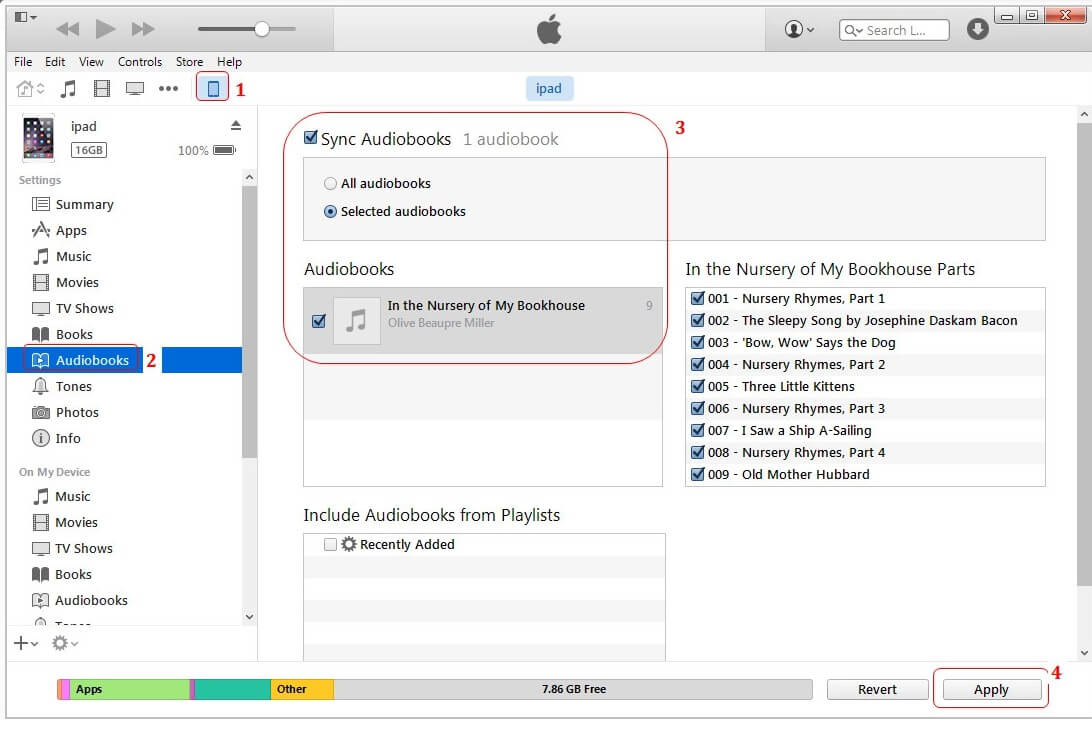The height and width of the screenshot is (729, 1092).
Task: Toggle 001 - Nursery Rhymes, Part 1
Action: (697, 298)
